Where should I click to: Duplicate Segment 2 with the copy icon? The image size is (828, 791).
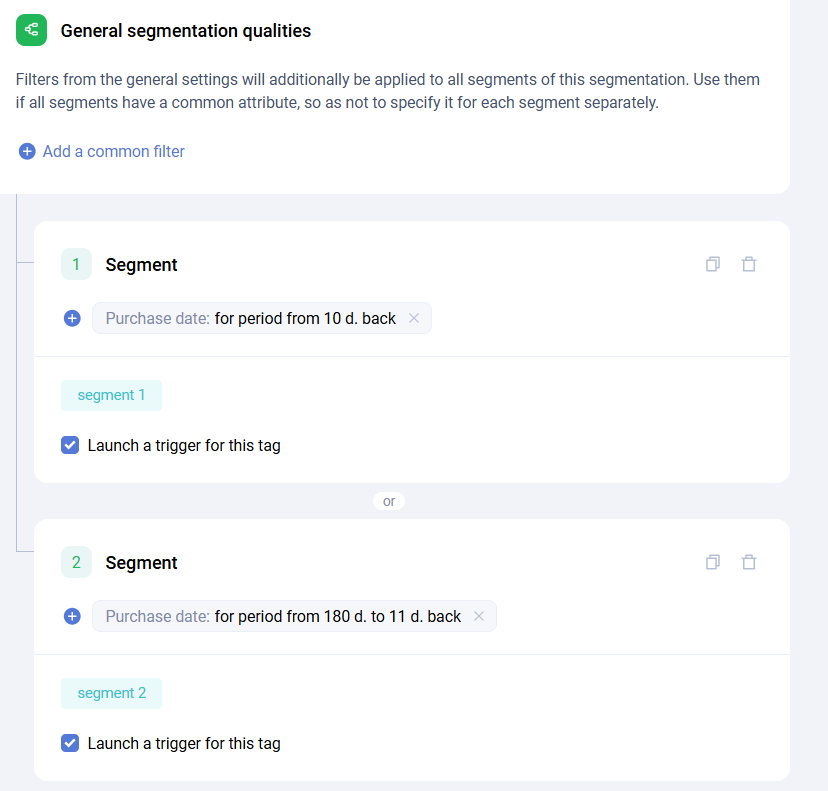713,563
